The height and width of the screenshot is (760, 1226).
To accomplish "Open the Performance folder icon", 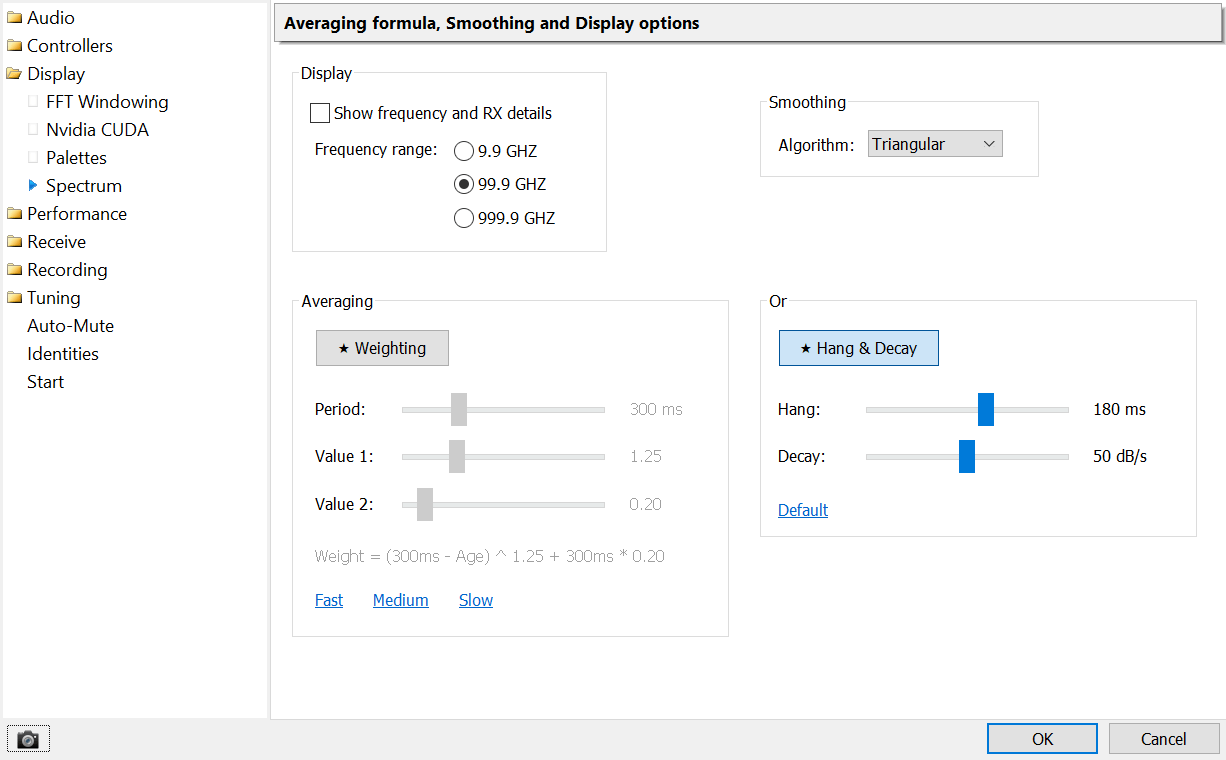I will pyautogui.click(x=14, y=214).
